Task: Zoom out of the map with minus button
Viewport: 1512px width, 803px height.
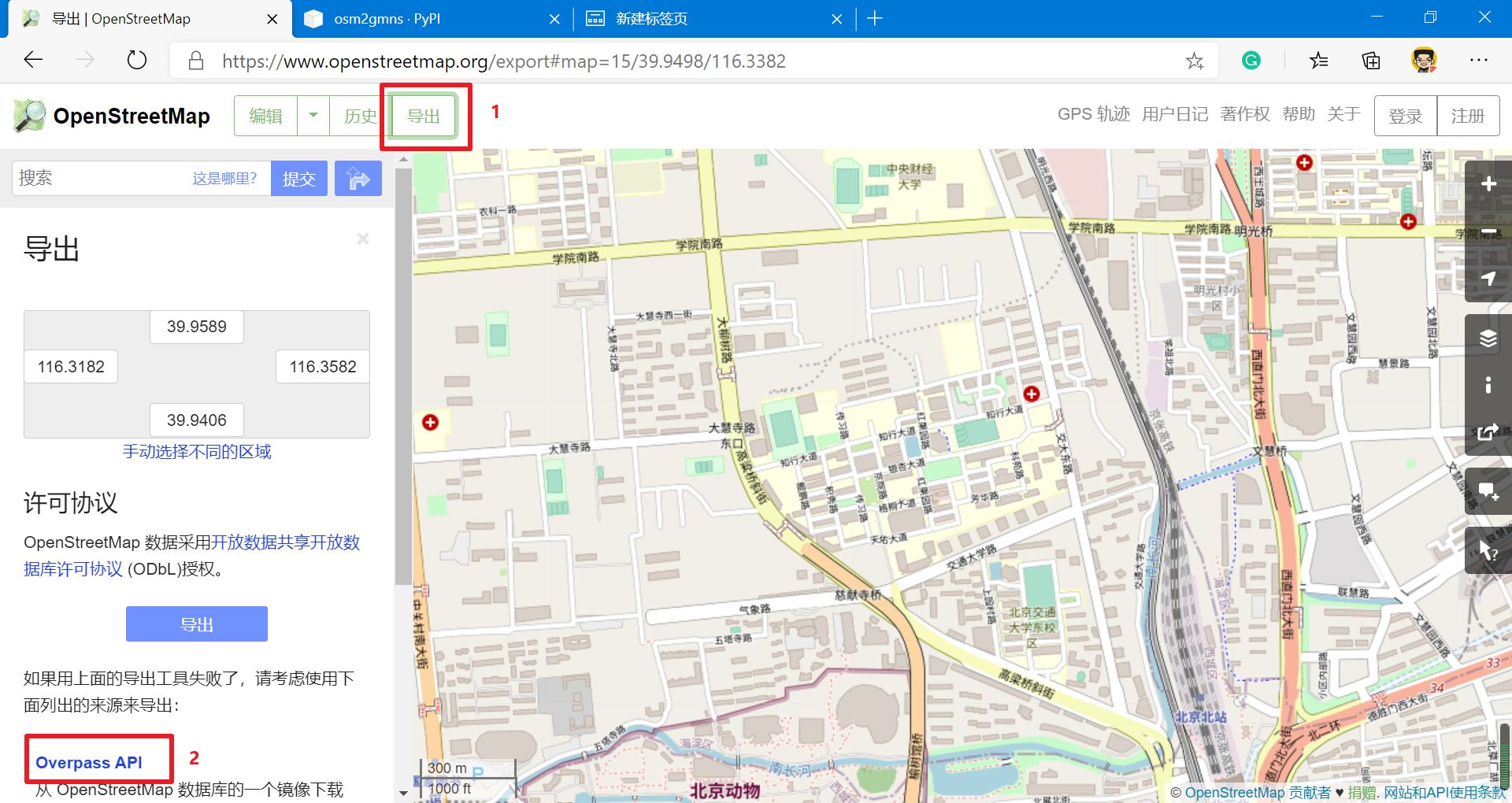Action: pyautogui.click(x=1488, y=231)
